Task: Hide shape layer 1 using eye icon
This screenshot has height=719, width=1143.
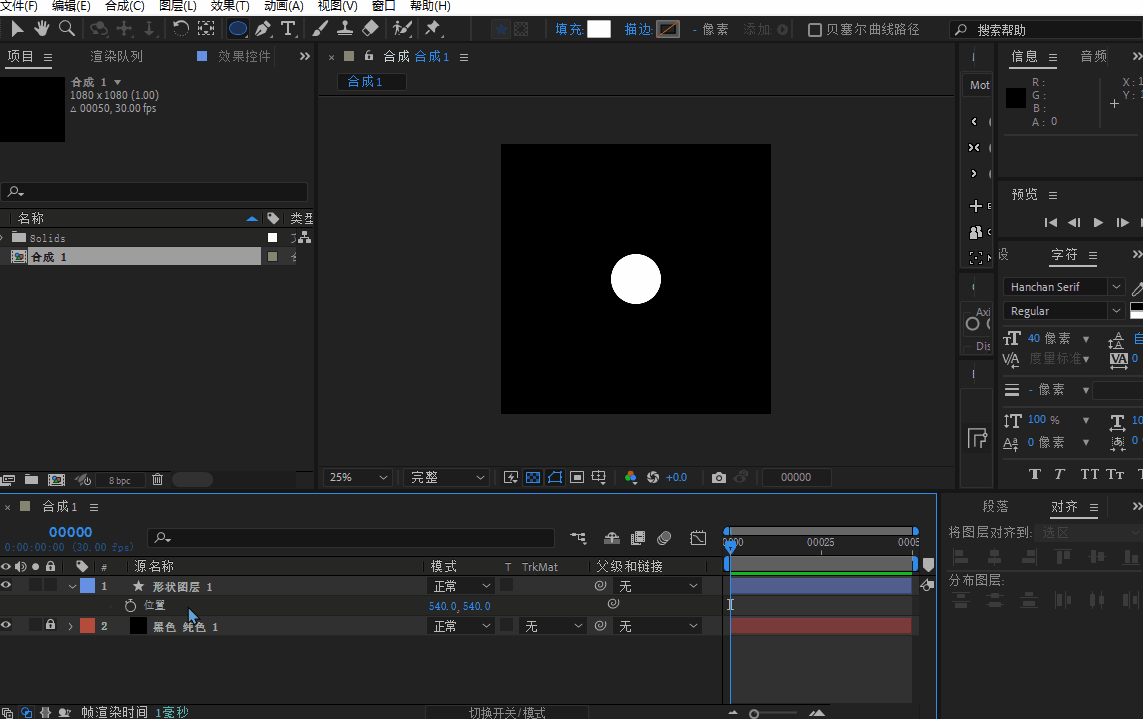Action: [6, 586]
